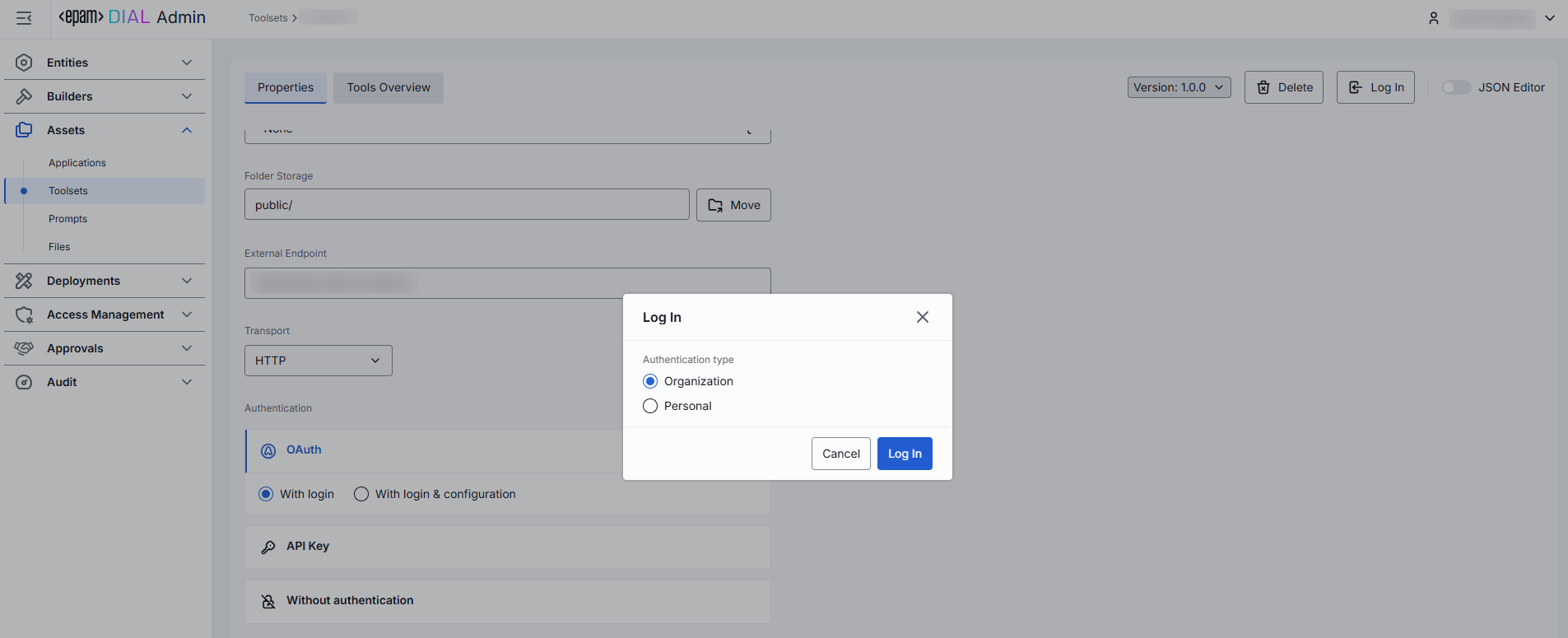
Task: Close the Log In dialog
Action: point(922,317)
